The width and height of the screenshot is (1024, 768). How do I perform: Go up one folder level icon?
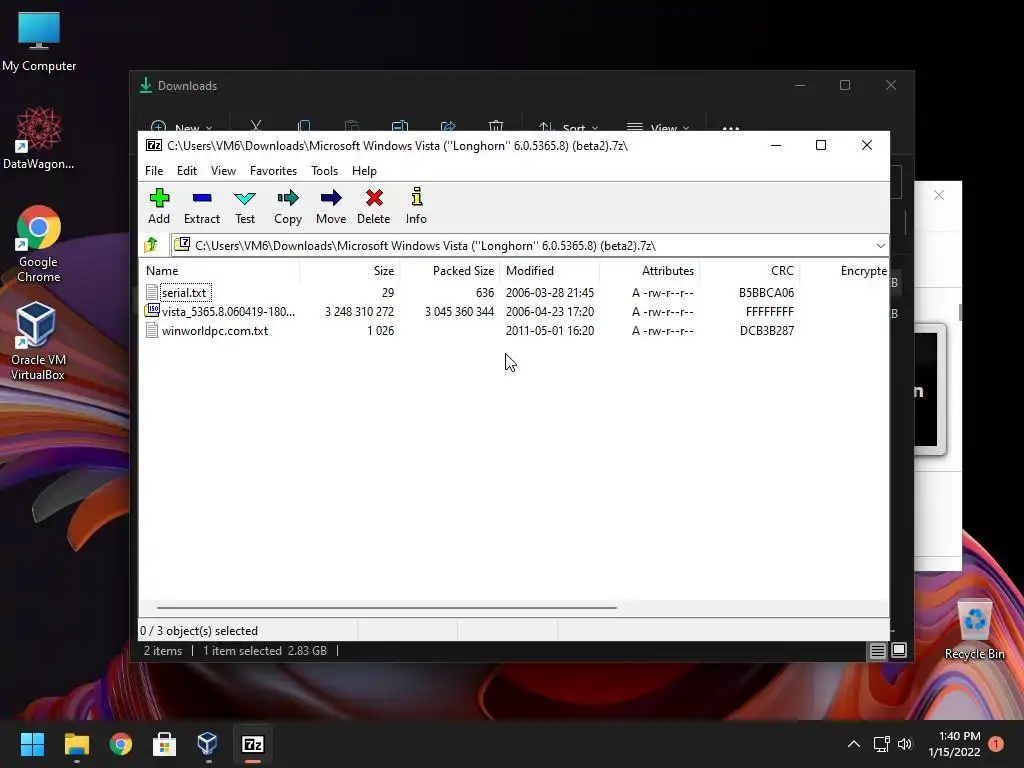point(152,245)
